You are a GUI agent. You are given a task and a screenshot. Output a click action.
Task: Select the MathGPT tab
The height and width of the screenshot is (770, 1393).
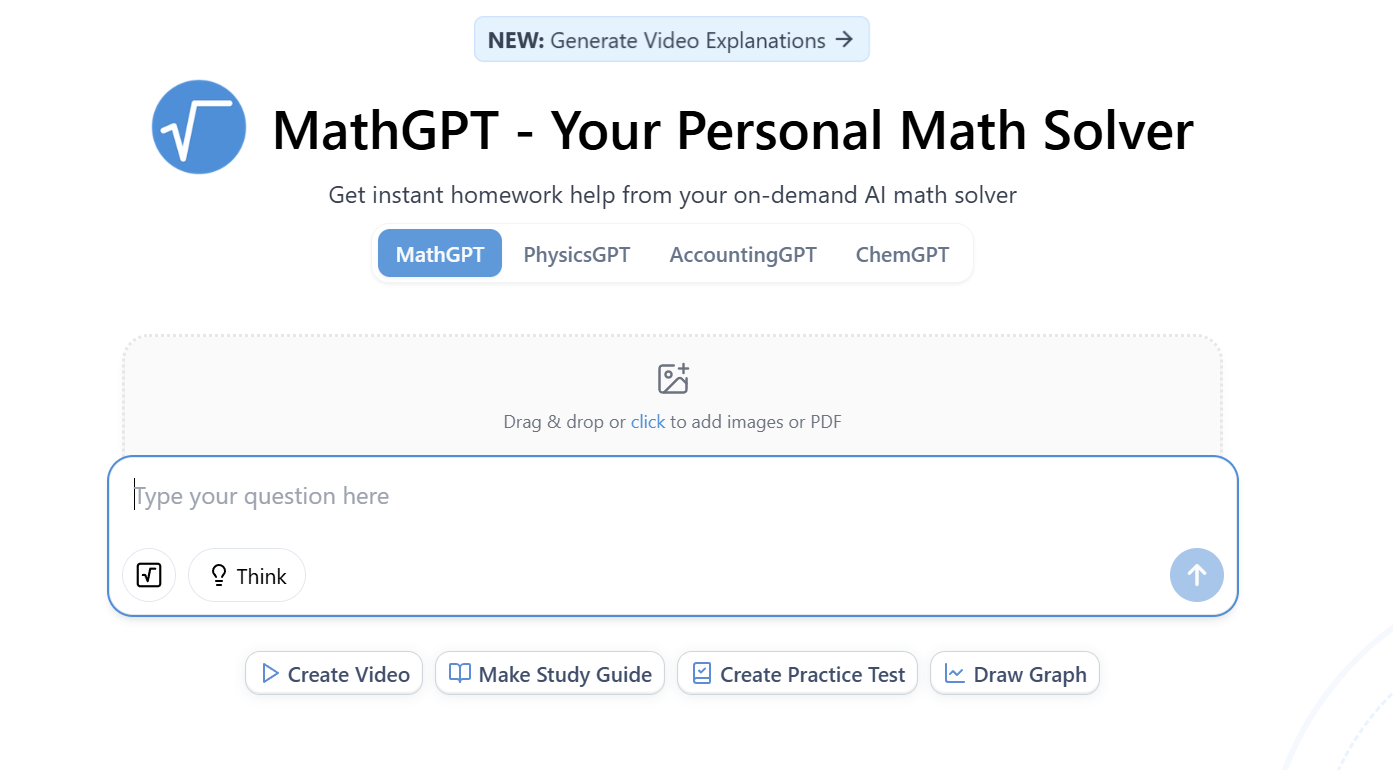tap(440, 254)
